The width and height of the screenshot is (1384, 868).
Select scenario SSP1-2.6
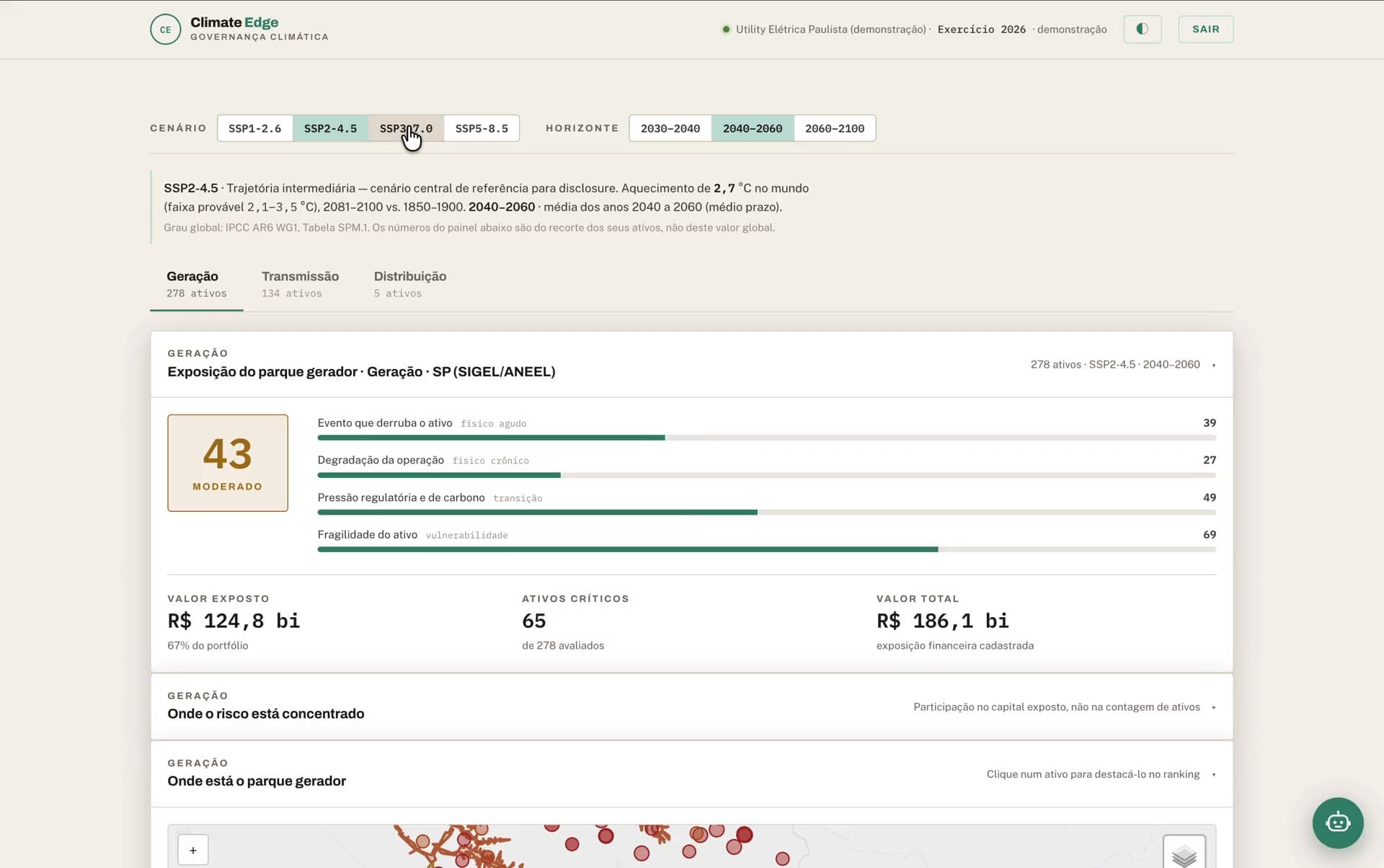255,128
